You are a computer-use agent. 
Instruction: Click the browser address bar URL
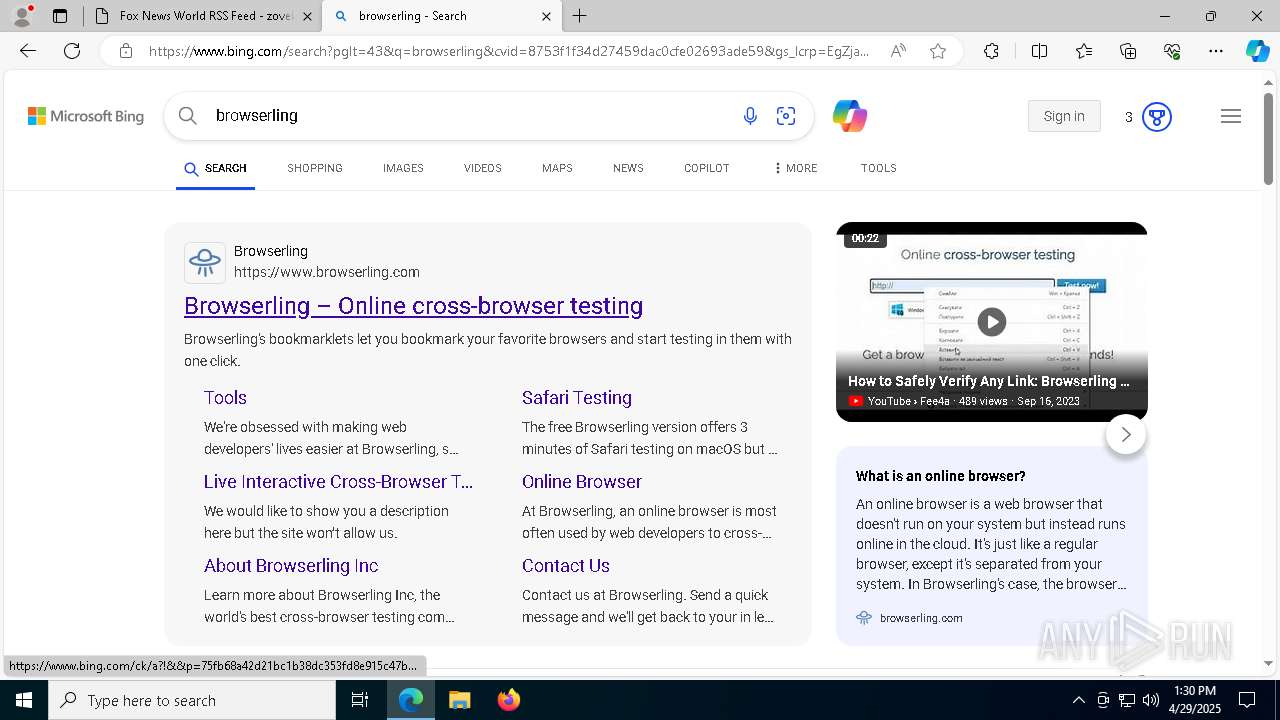(x=509, y=51)
